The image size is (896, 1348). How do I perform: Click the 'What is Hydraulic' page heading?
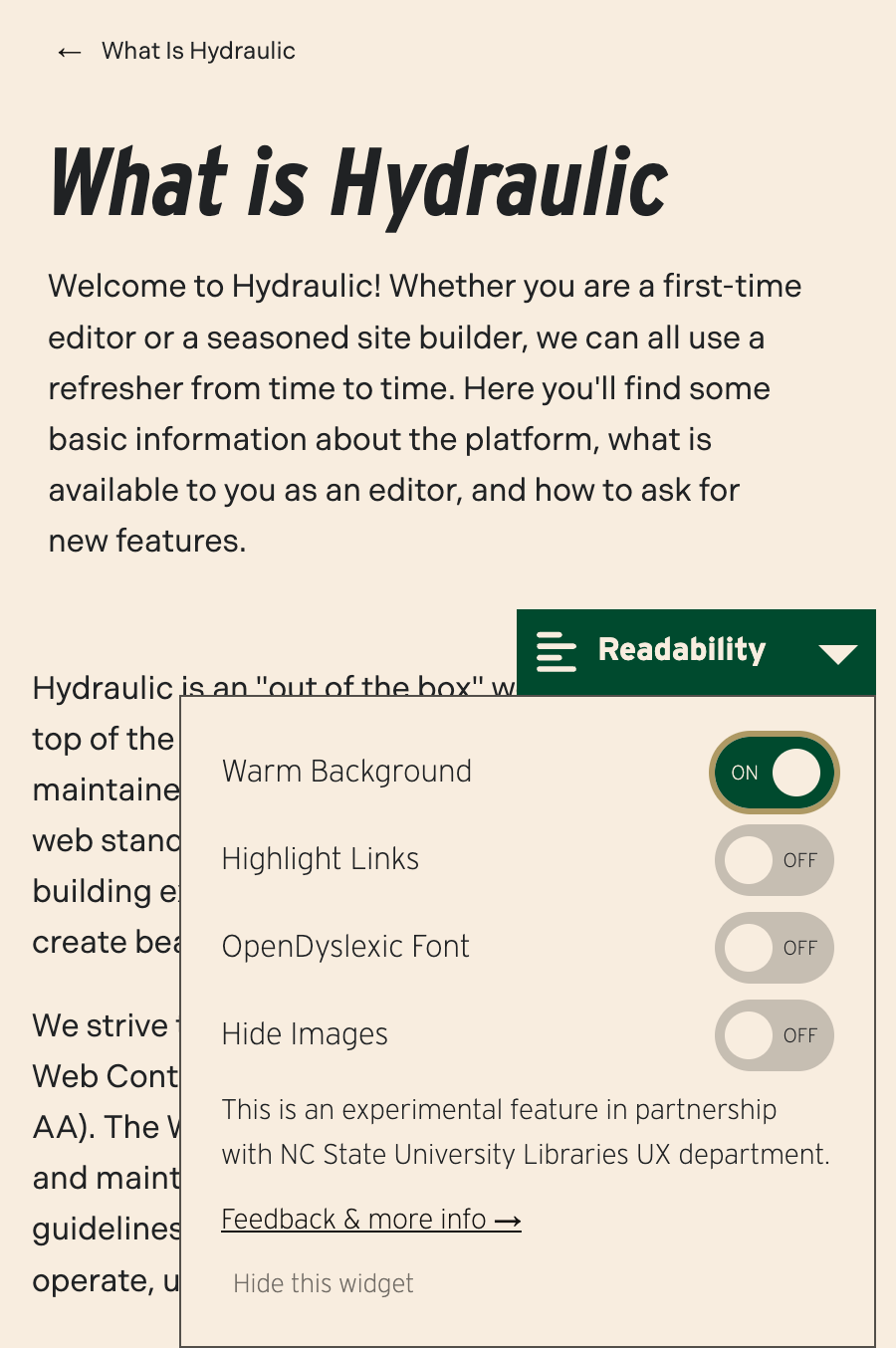[358, 182]
